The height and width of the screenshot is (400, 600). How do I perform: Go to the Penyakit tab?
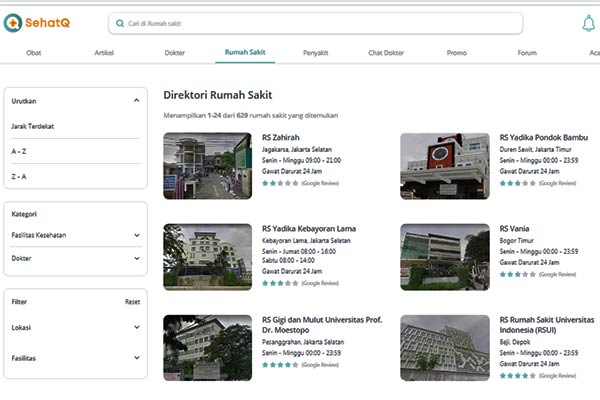coord(315,53)
